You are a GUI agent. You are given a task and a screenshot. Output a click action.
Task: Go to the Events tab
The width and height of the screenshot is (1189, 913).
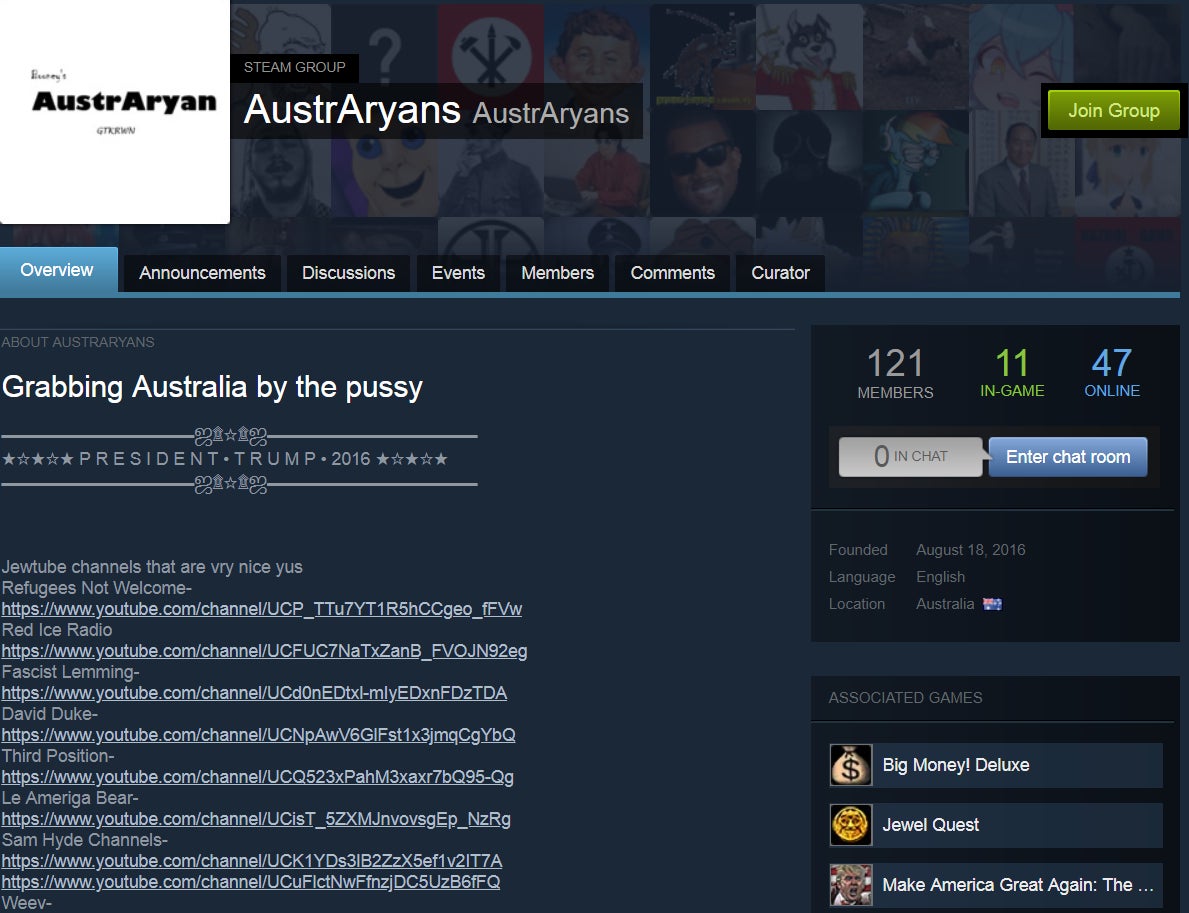coord(458,273)
